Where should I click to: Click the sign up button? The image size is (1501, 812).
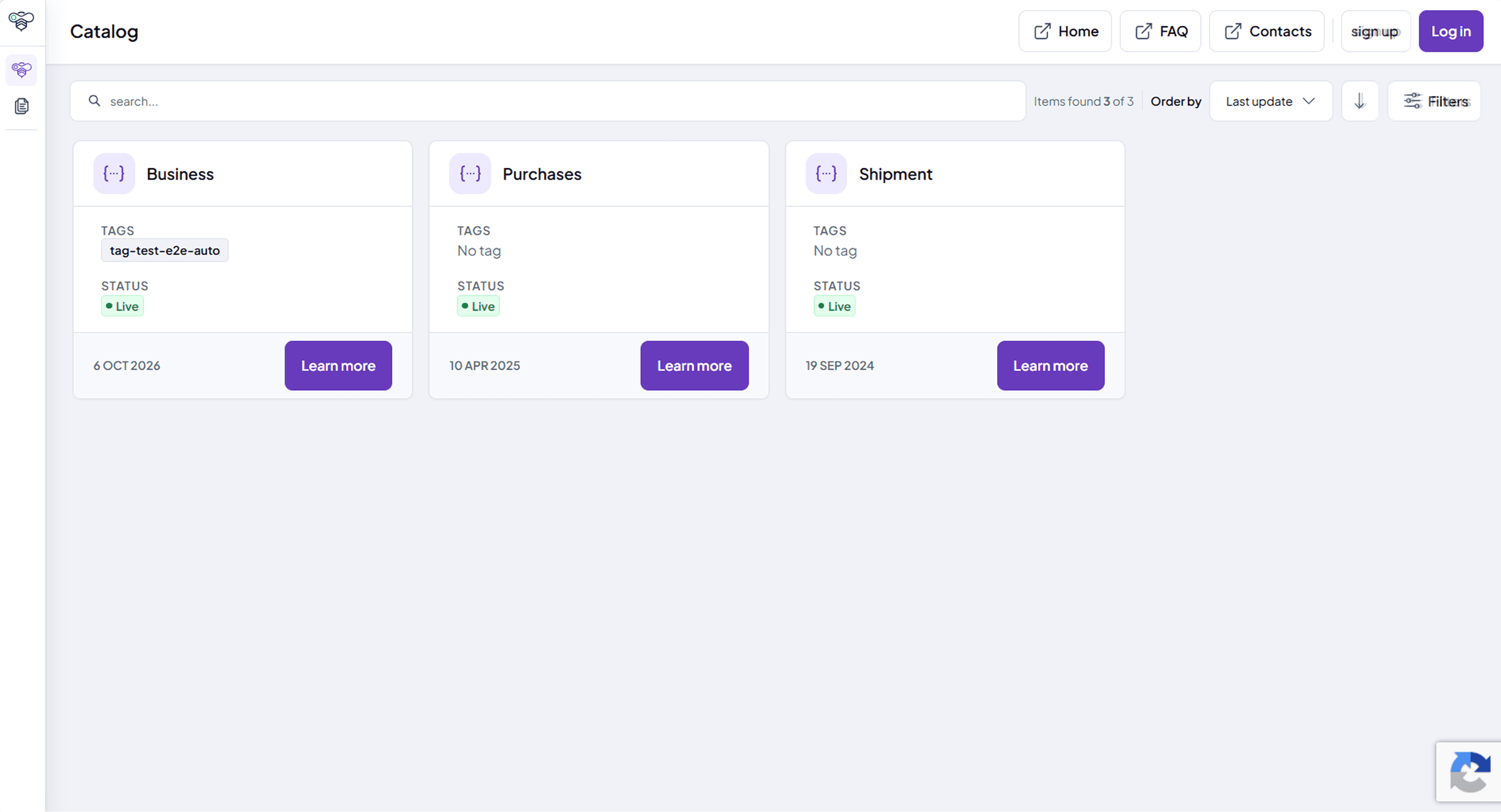click(x=1375, y=31)
